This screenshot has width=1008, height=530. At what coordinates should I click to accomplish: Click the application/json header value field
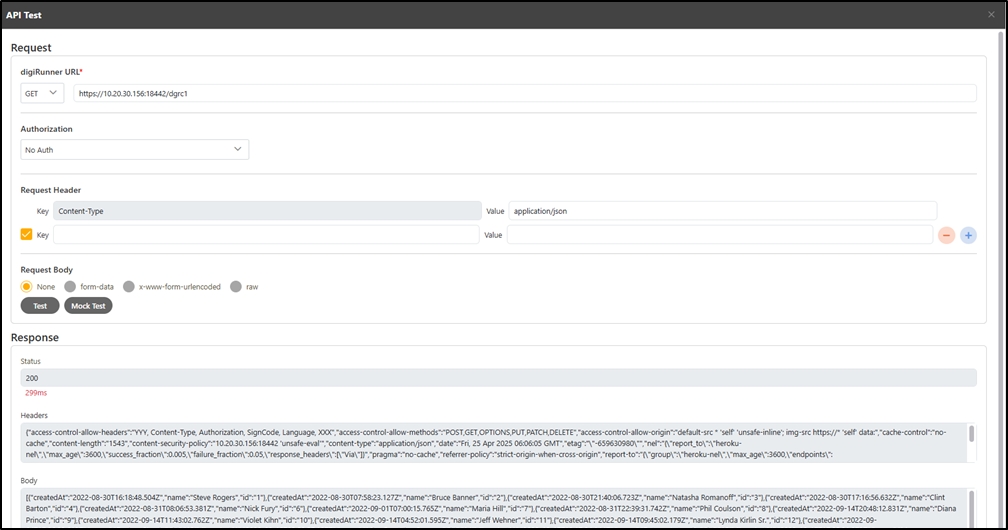(x=721, y=211)
